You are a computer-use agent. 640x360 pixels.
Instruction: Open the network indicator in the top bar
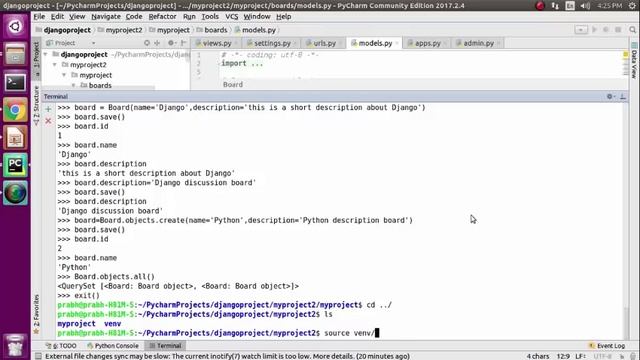pyautogui.click(x=555, y=6)
